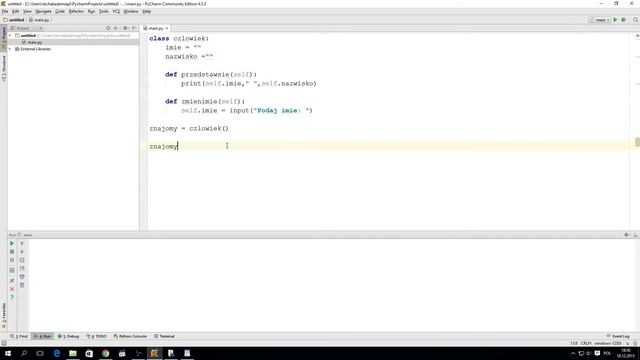Click main.py in the navigation bar

pos(39,20)
